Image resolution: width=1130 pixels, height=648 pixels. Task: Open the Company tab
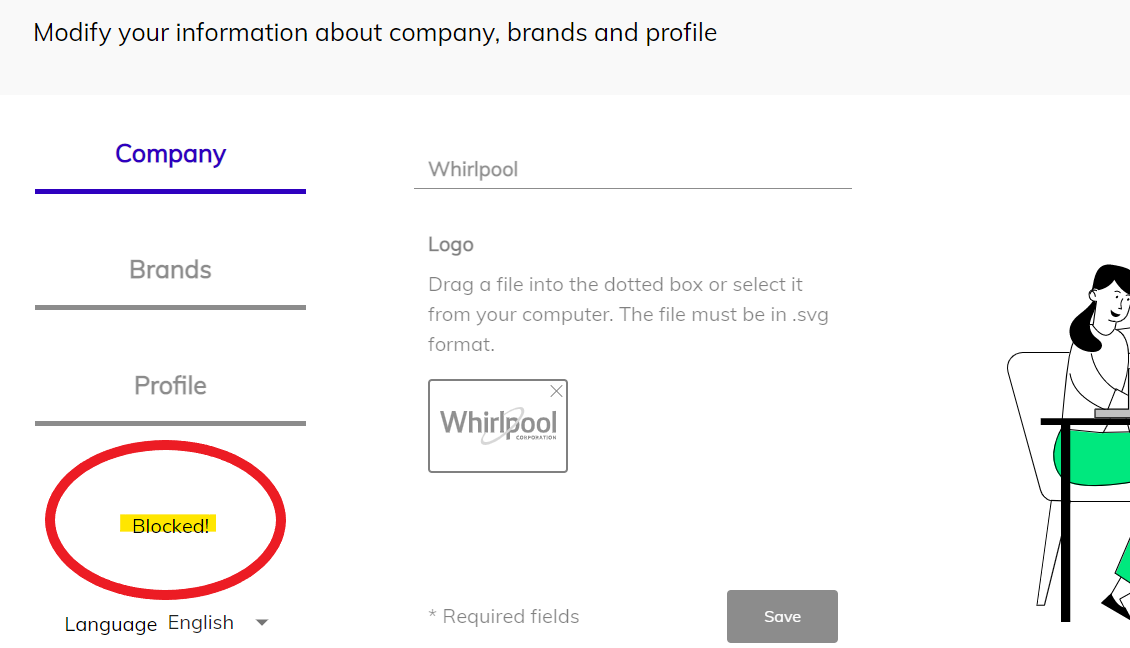170,154
